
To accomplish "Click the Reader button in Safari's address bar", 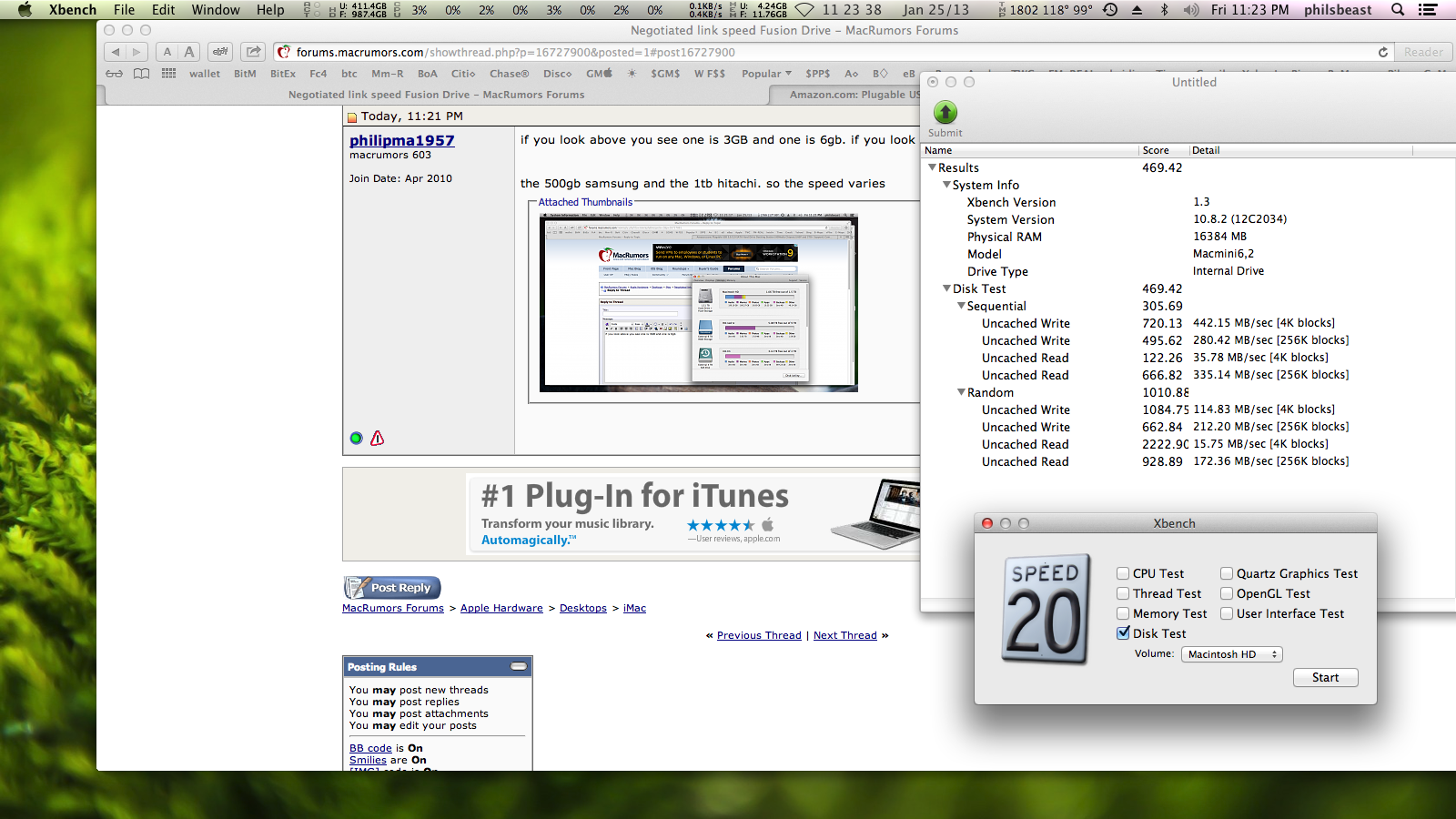I will click(1423, 52).
